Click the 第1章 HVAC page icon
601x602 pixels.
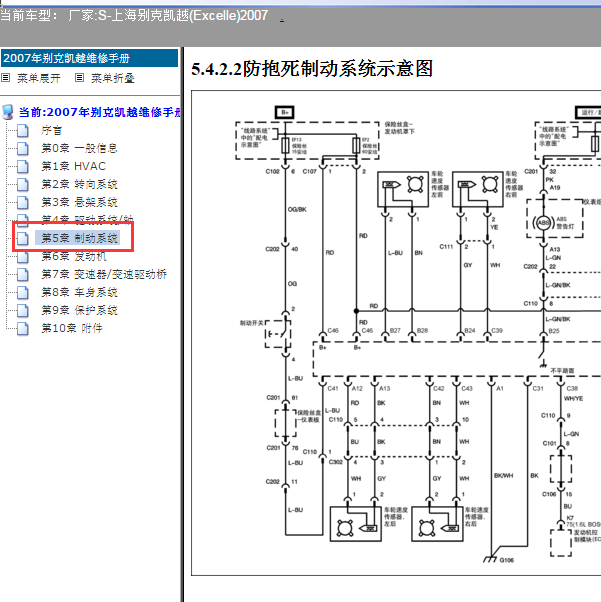(x=23, y=167)
